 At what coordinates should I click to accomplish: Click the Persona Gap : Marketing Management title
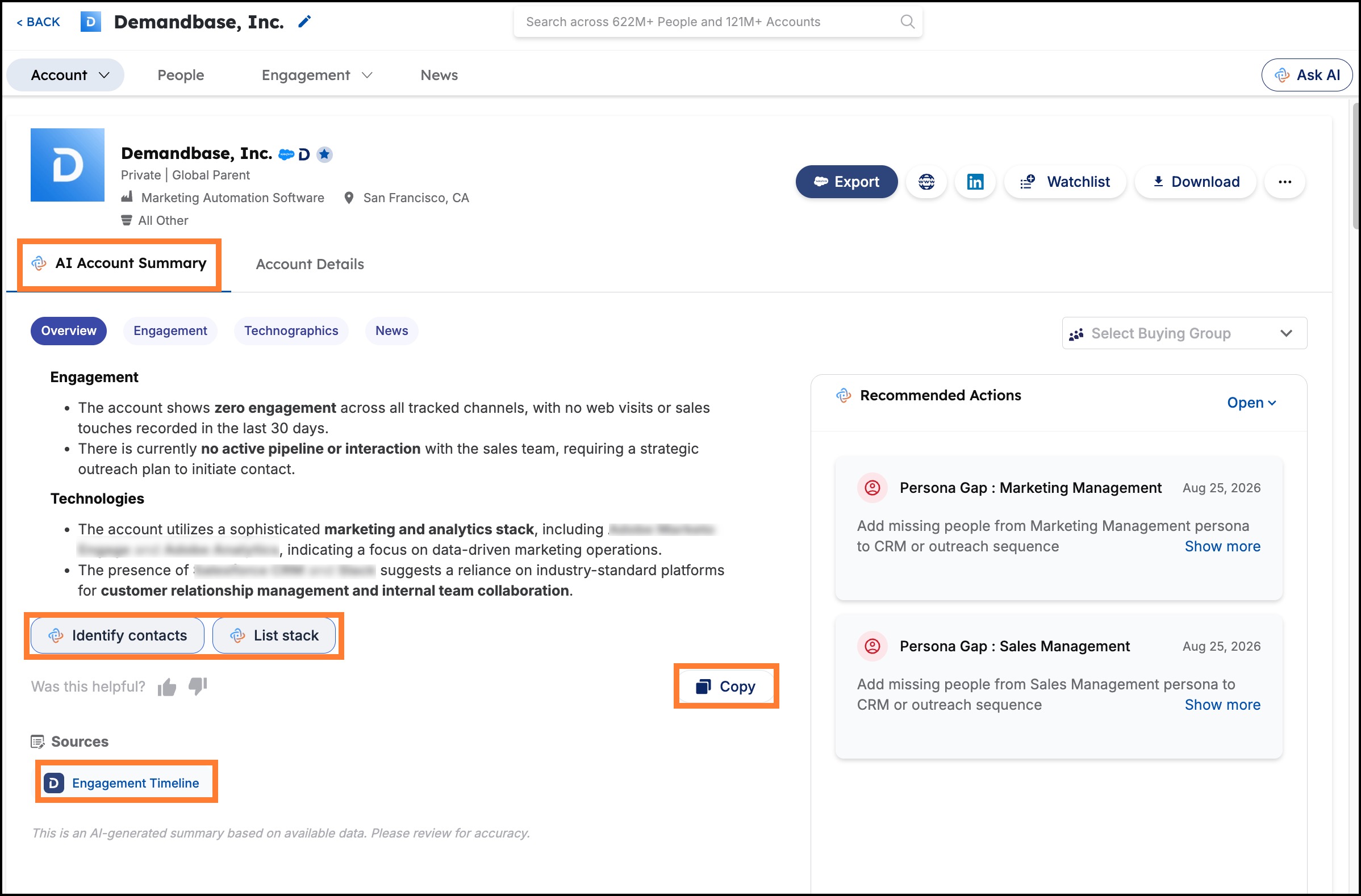[1030, 488]
